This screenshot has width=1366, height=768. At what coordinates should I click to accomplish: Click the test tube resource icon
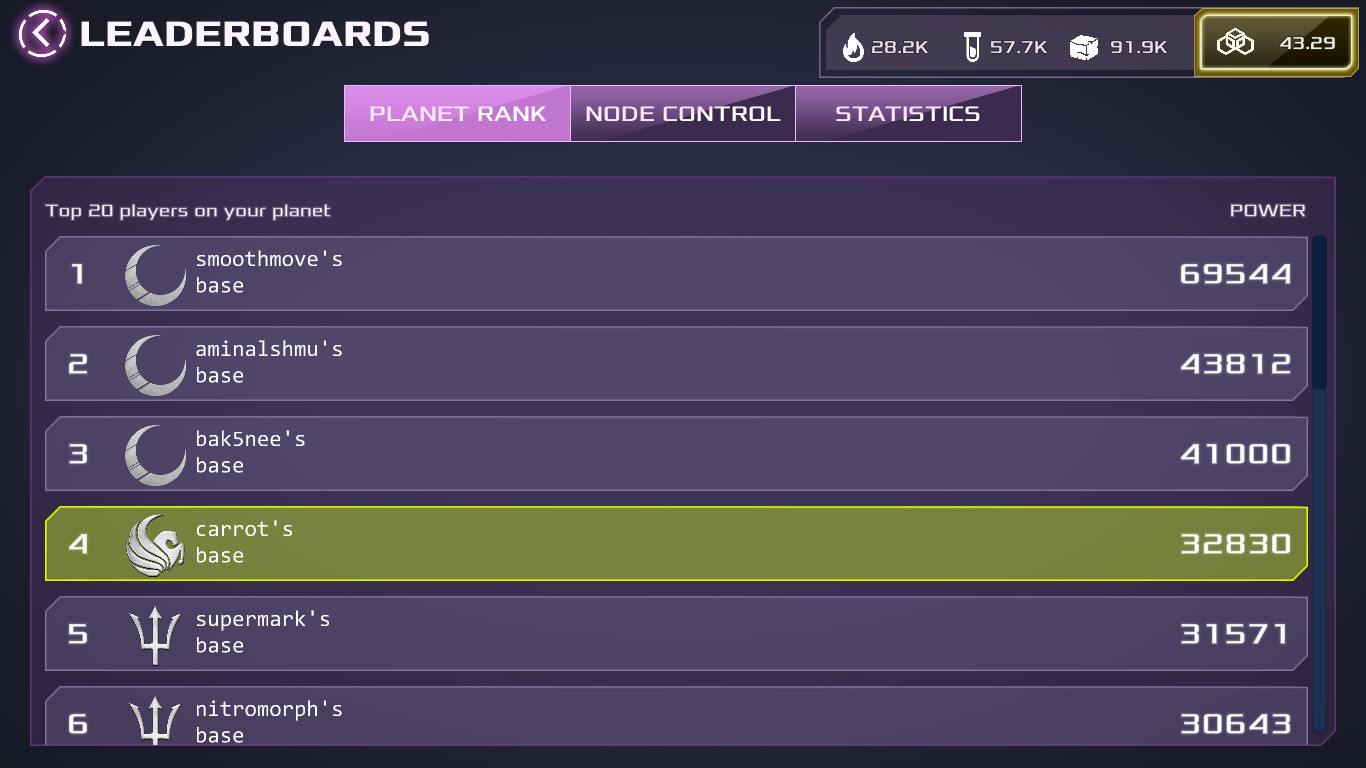pos(972,46)
